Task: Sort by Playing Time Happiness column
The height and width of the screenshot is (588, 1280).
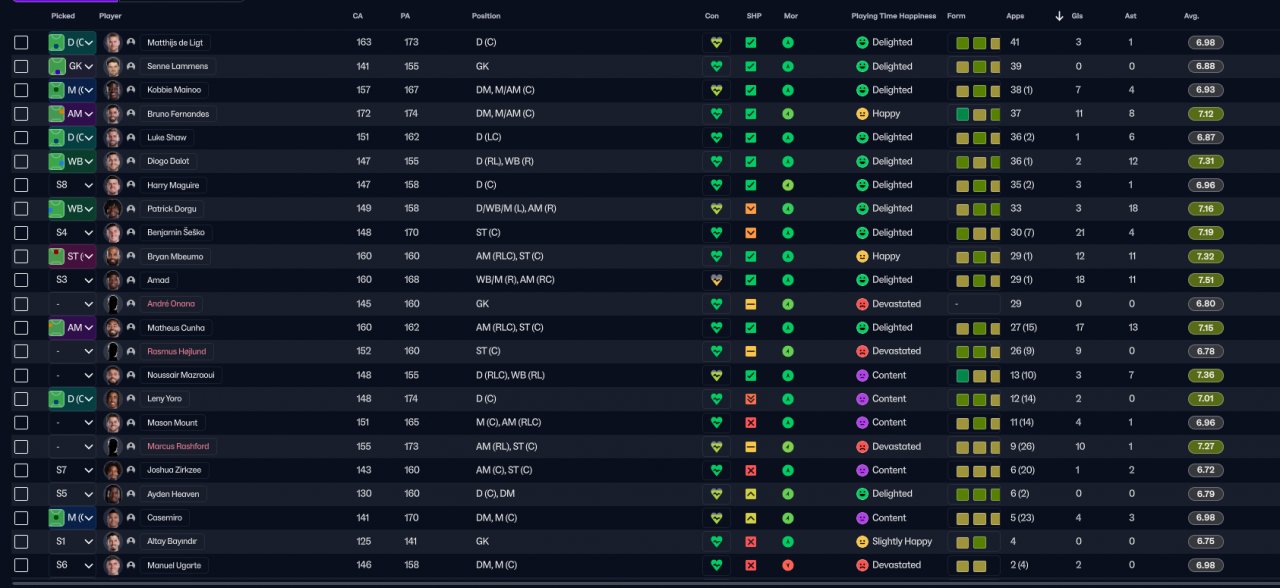Action: tap(893, 16)
